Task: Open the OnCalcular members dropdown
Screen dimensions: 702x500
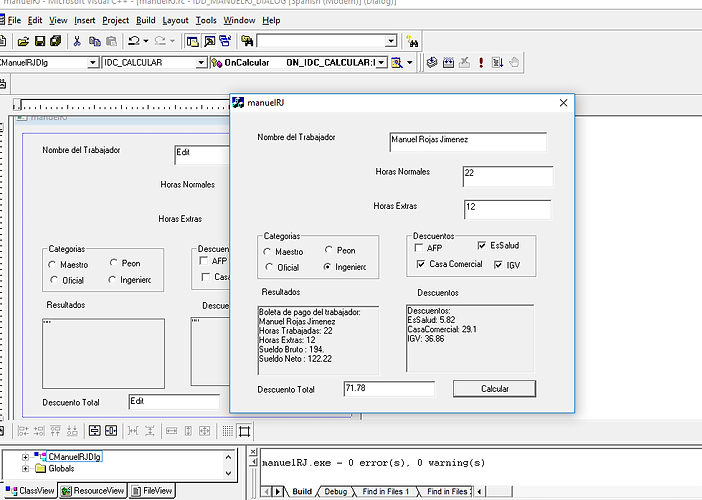Action: (381, 63)
